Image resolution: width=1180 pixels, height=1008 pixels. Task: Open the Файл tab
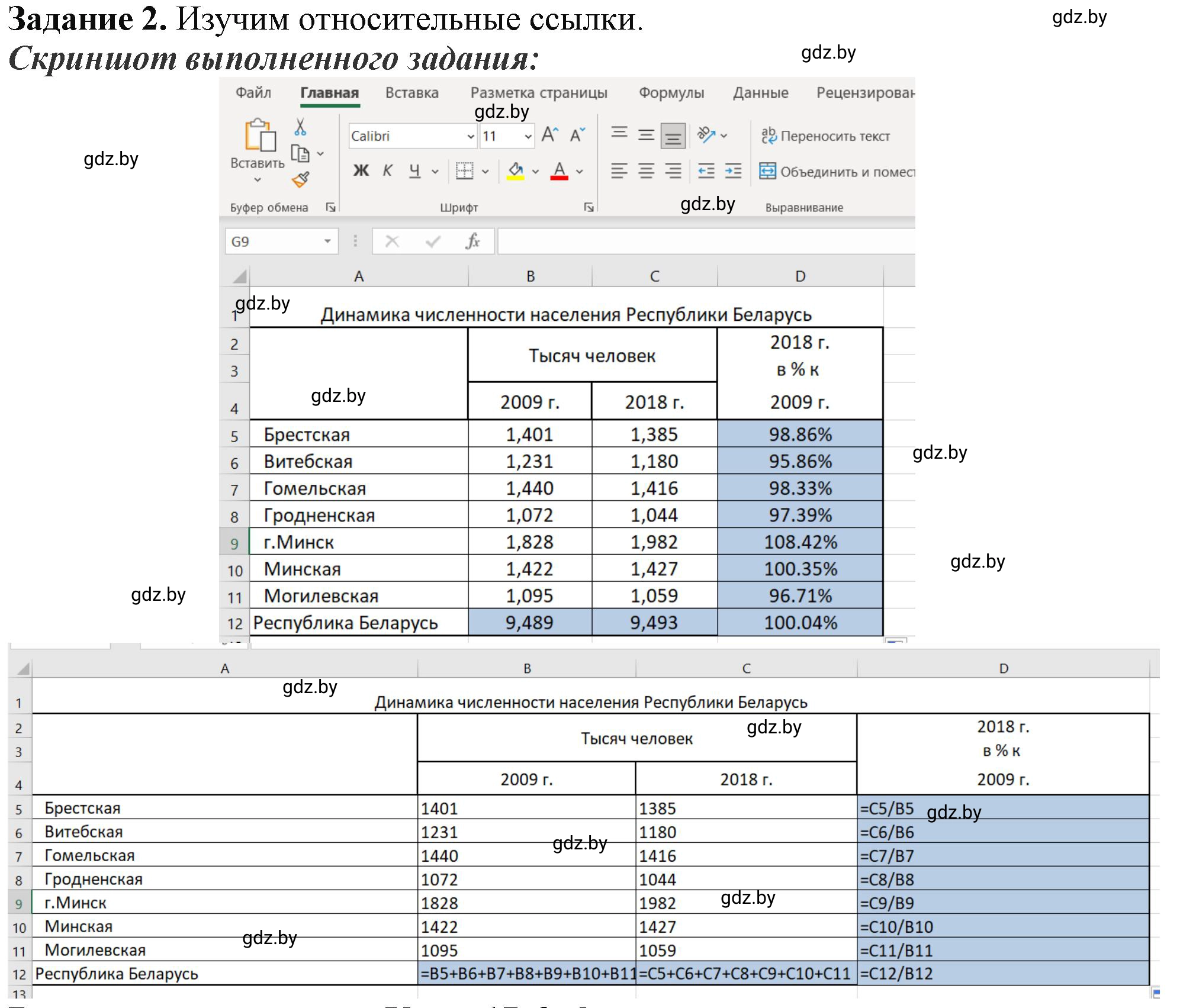[253, 93]
